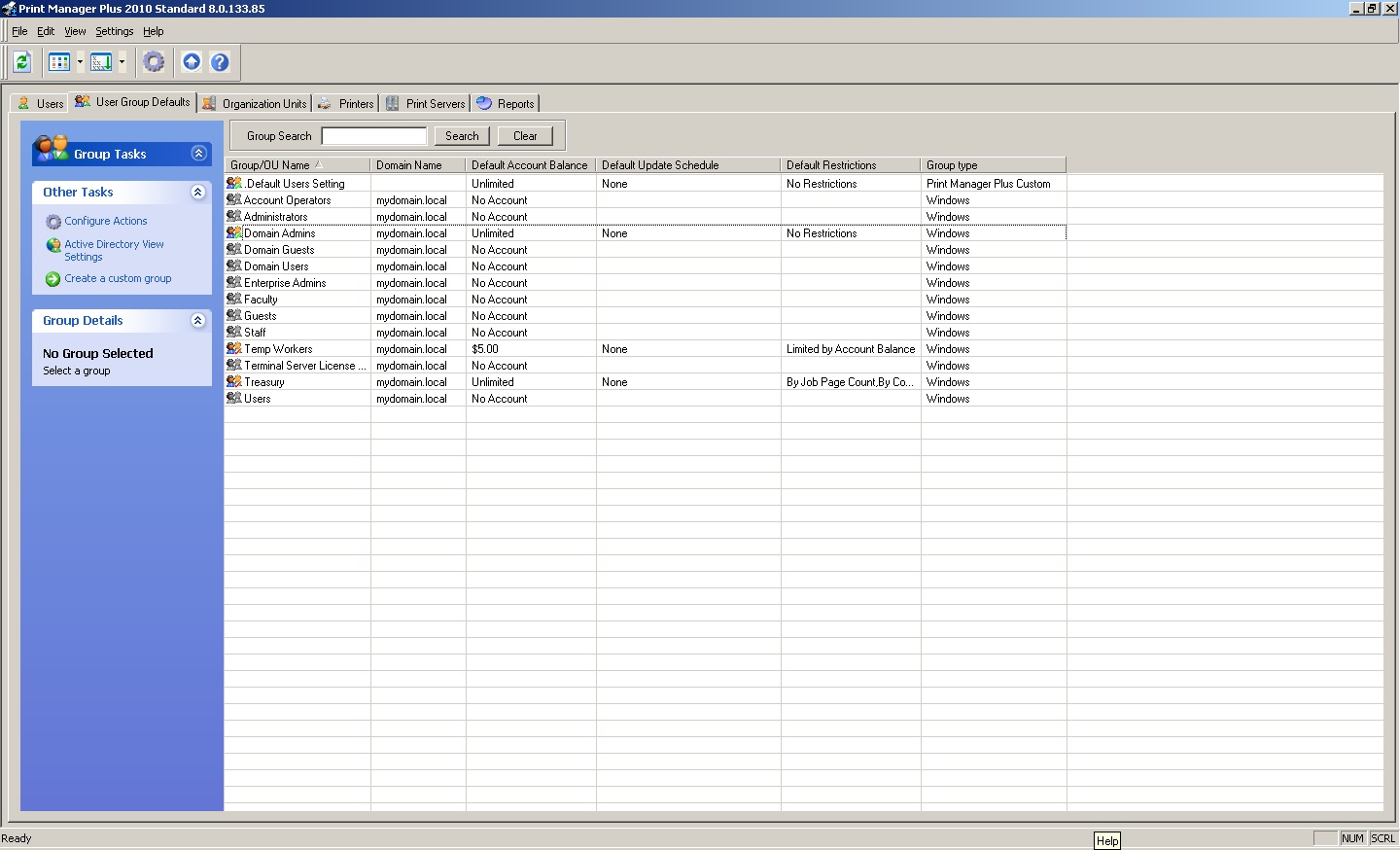Screen dimensions: 1400x850
Task: Sort by Default Account Balance header
Action: 531,165
